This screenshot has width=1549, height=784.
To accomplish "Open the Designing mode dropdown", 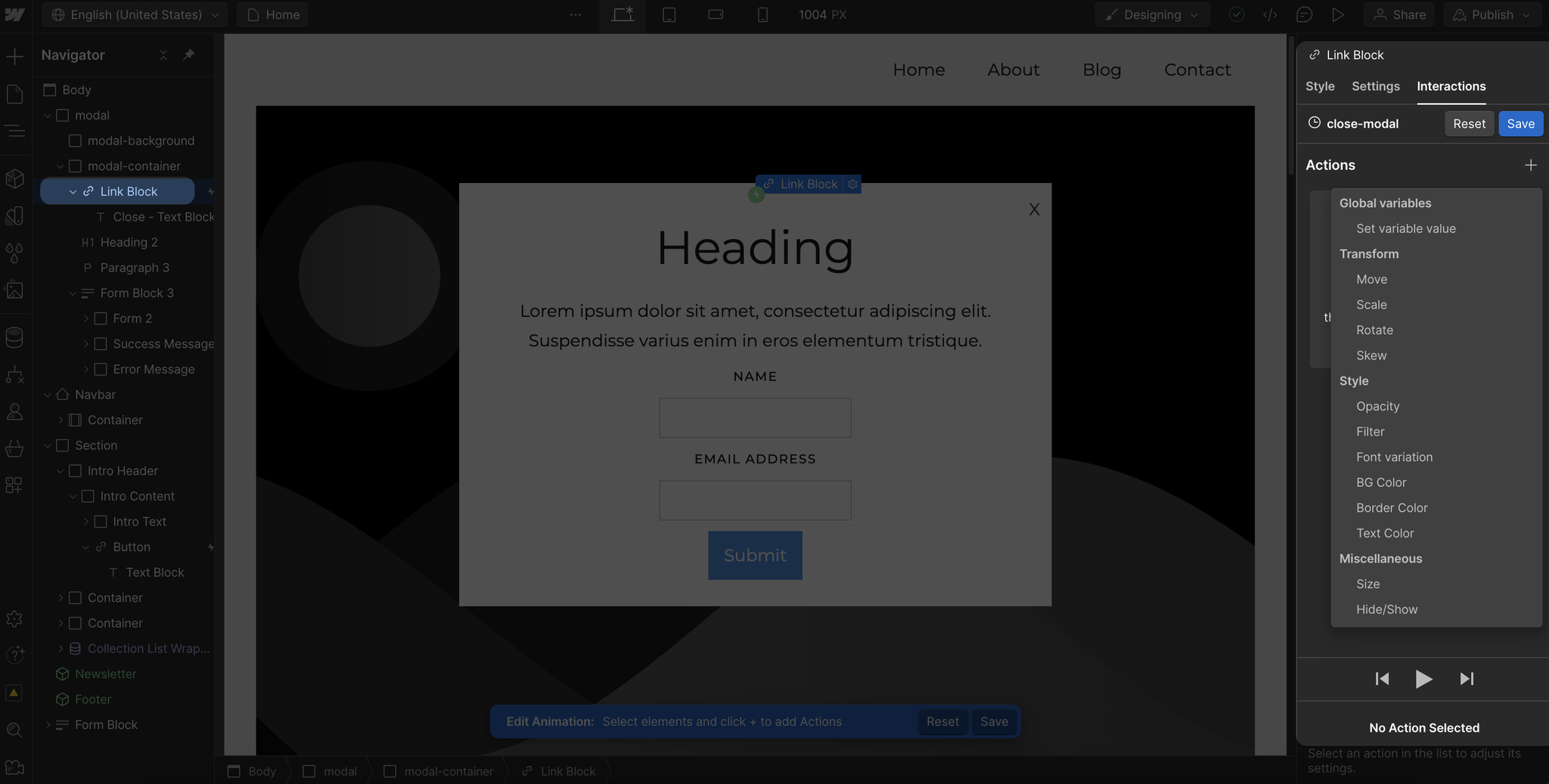I will coord(1152,15).
